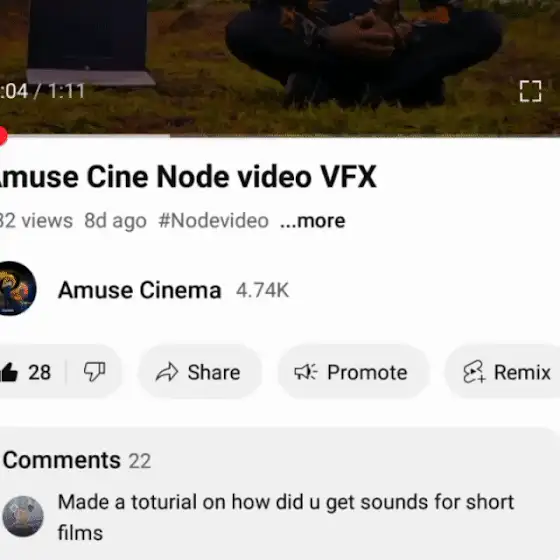Open Amuse Cinema channel avatar

point(16,289)
